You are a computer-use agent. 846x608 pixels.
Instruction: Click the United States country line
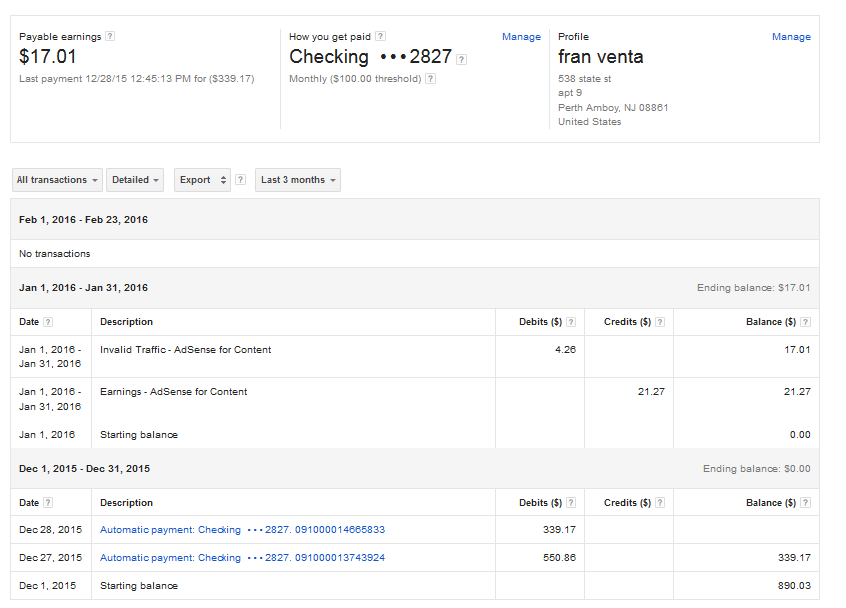click(589, 122)
